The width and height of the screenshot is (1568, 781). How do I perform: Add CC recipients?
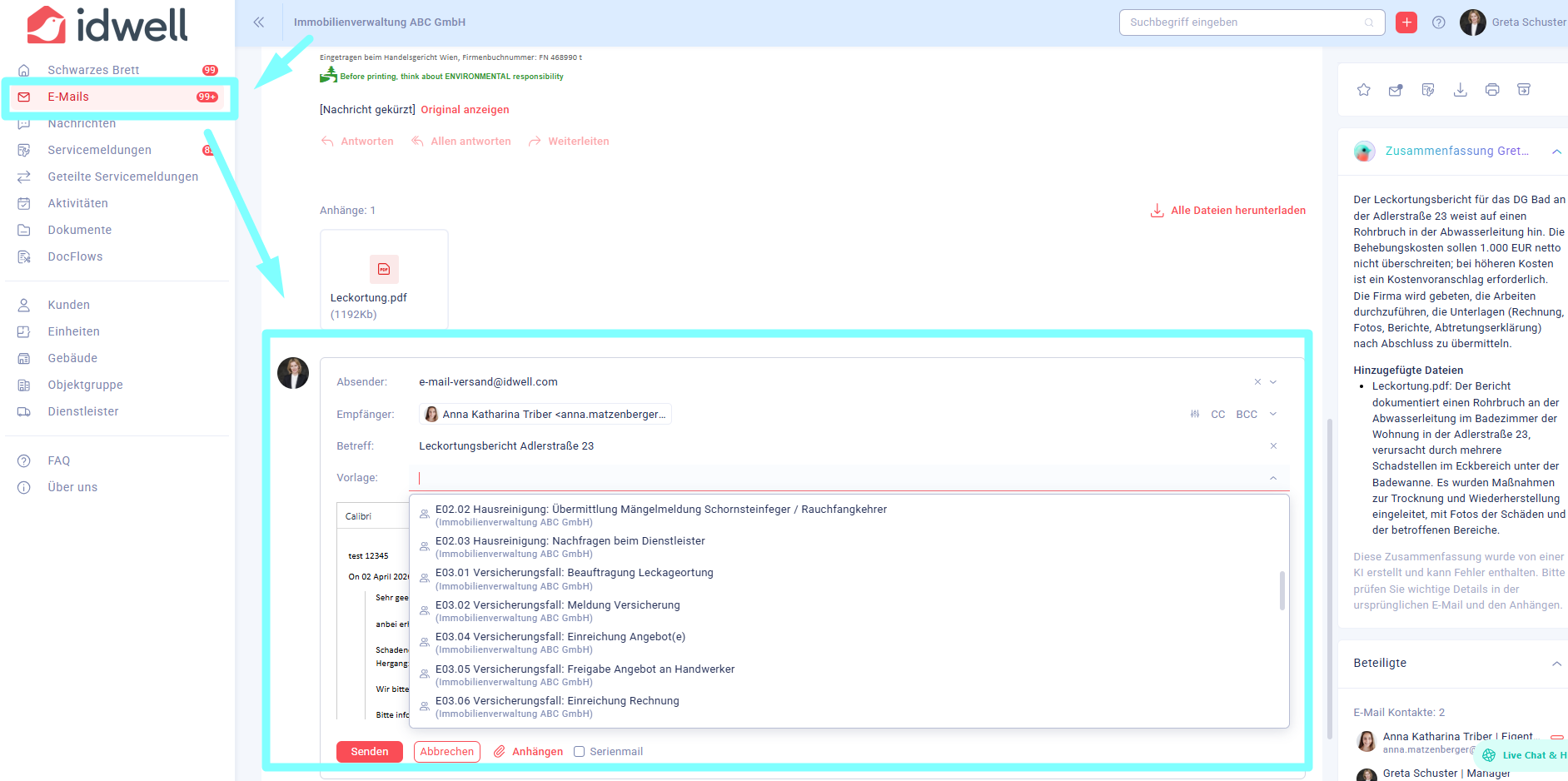[x=1218, y=414]
